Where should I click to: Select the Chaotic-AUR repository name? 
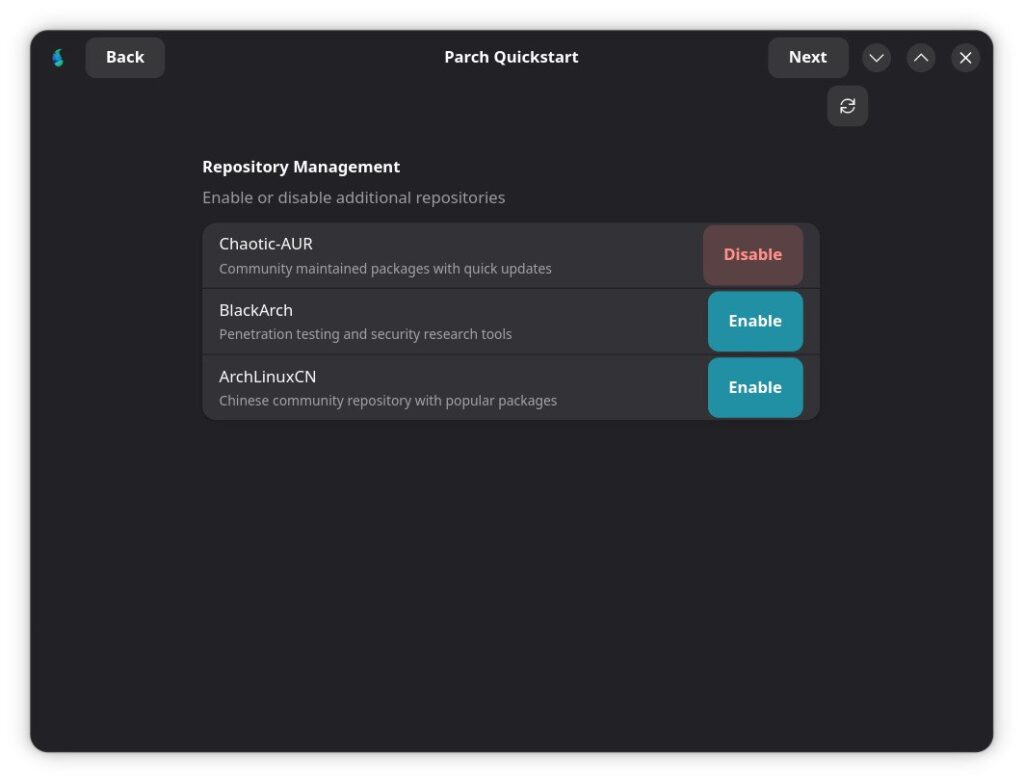266,244
